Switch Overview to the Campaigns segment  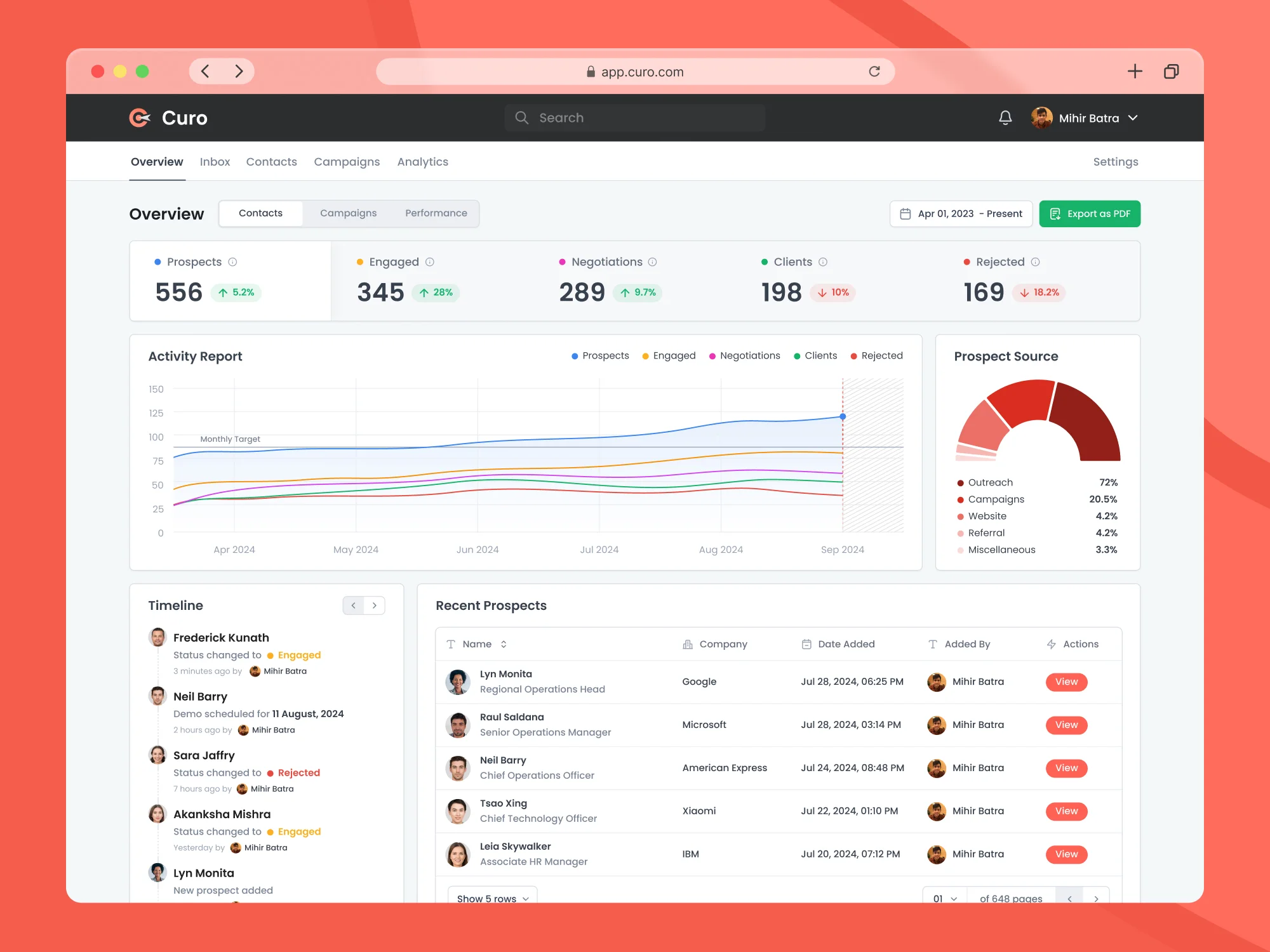[x=349, y=213]
